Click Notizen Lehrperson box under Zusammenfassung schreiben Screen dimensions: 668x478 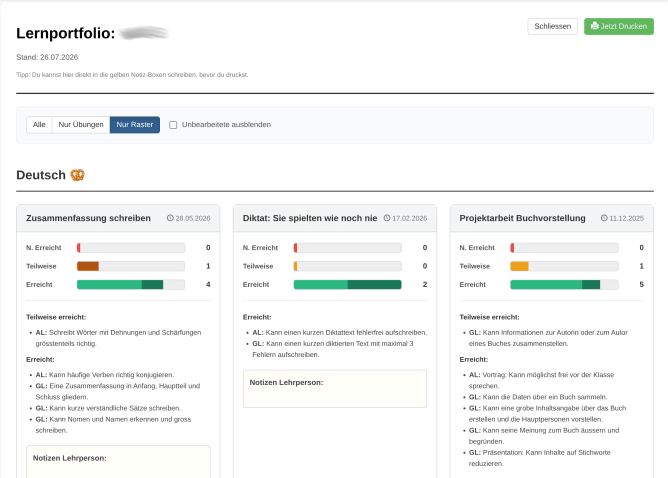click(x=118, y=462)
